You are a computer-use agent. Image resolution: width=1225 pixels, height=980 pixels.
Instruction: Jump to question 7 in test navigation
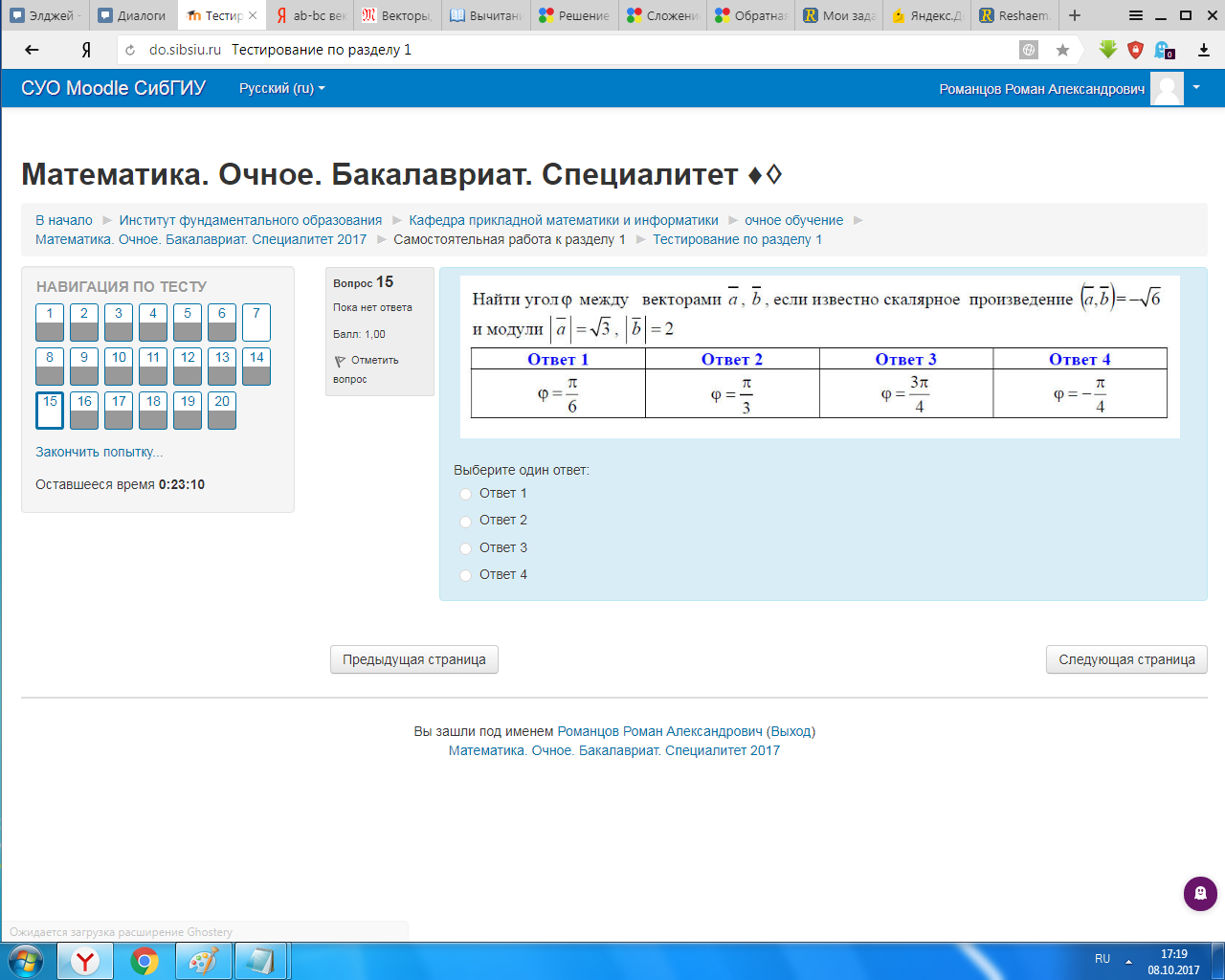(x=256, y=322)
